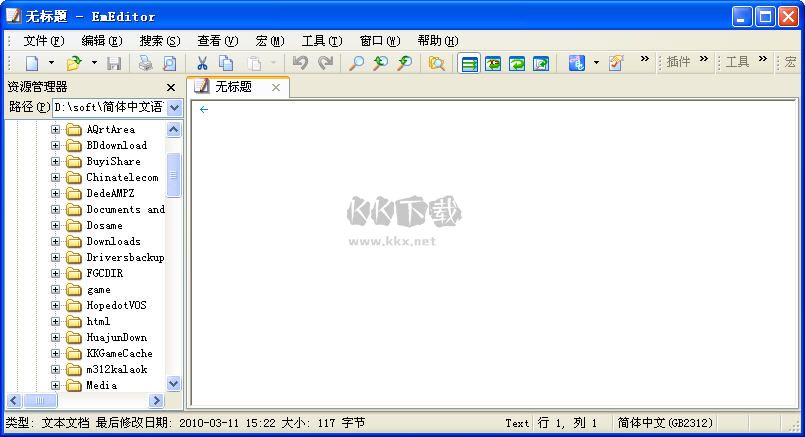The image size is (805, 437).
Task: Select the Documents and folder
Action: [125, 210]
